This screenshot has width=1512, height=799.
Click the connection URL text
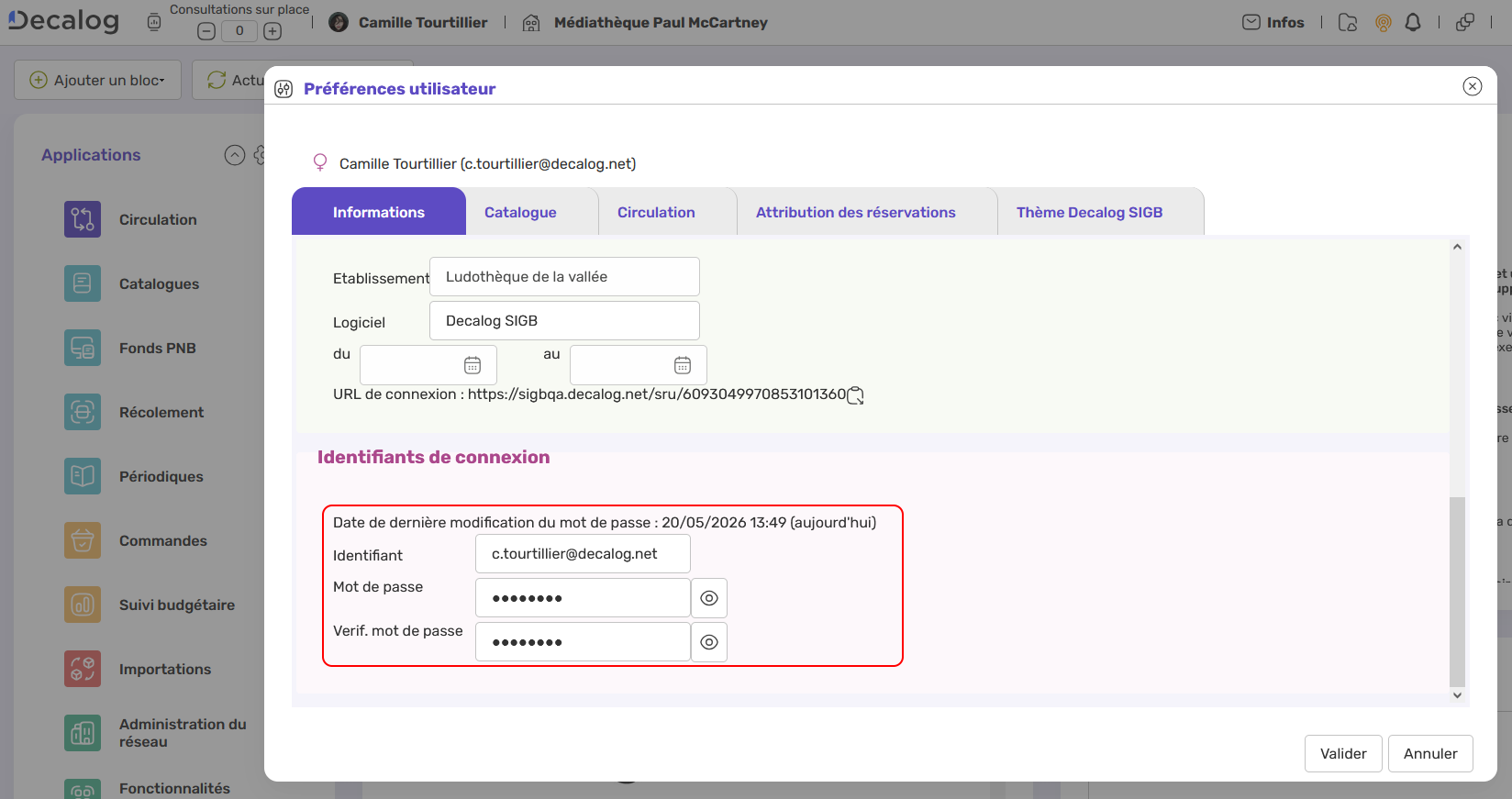coord(657,394)
